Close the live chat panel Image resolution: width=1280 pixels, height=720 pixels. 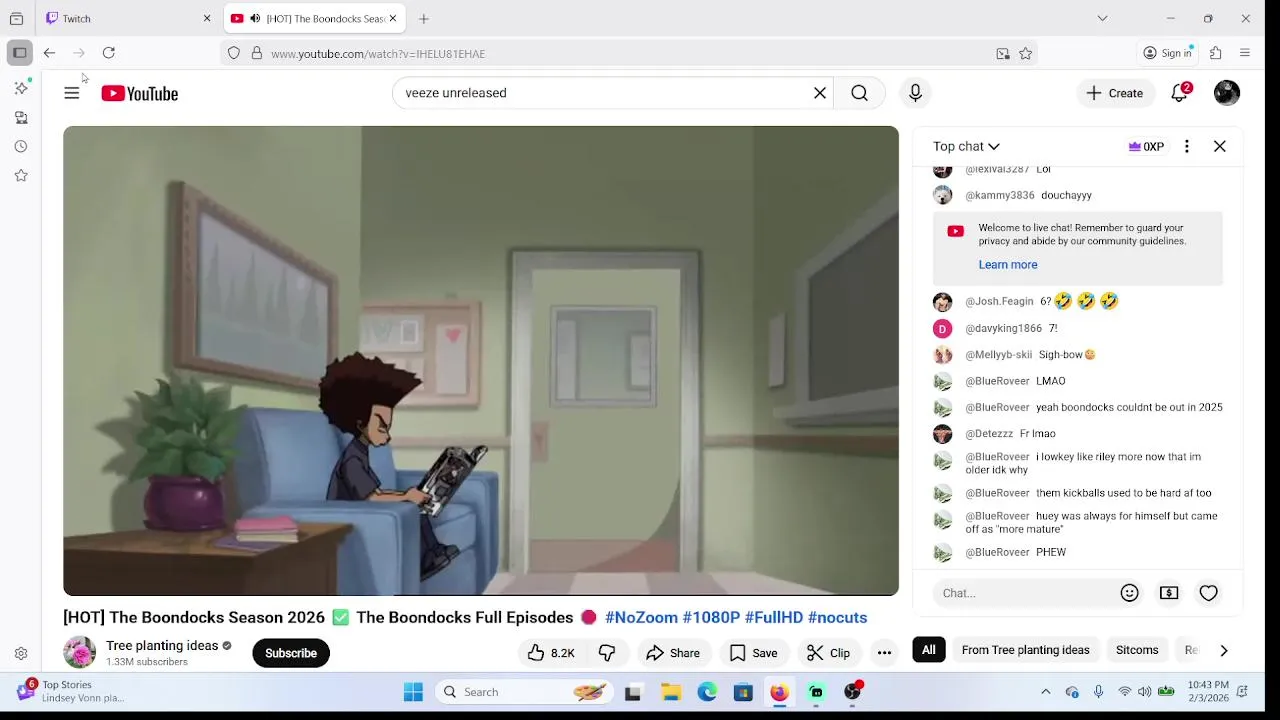coord(1220,146)
